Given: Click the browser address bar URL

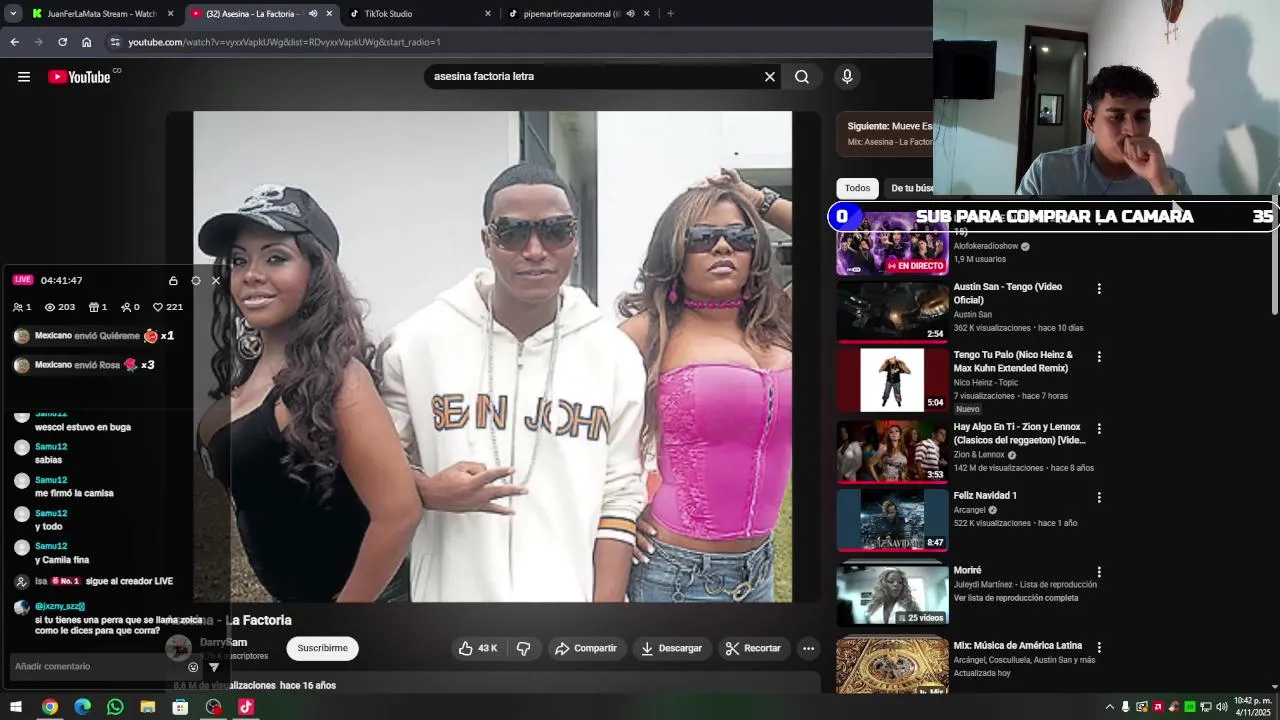Looking at the screenshot, I should [x=284, y=42].
